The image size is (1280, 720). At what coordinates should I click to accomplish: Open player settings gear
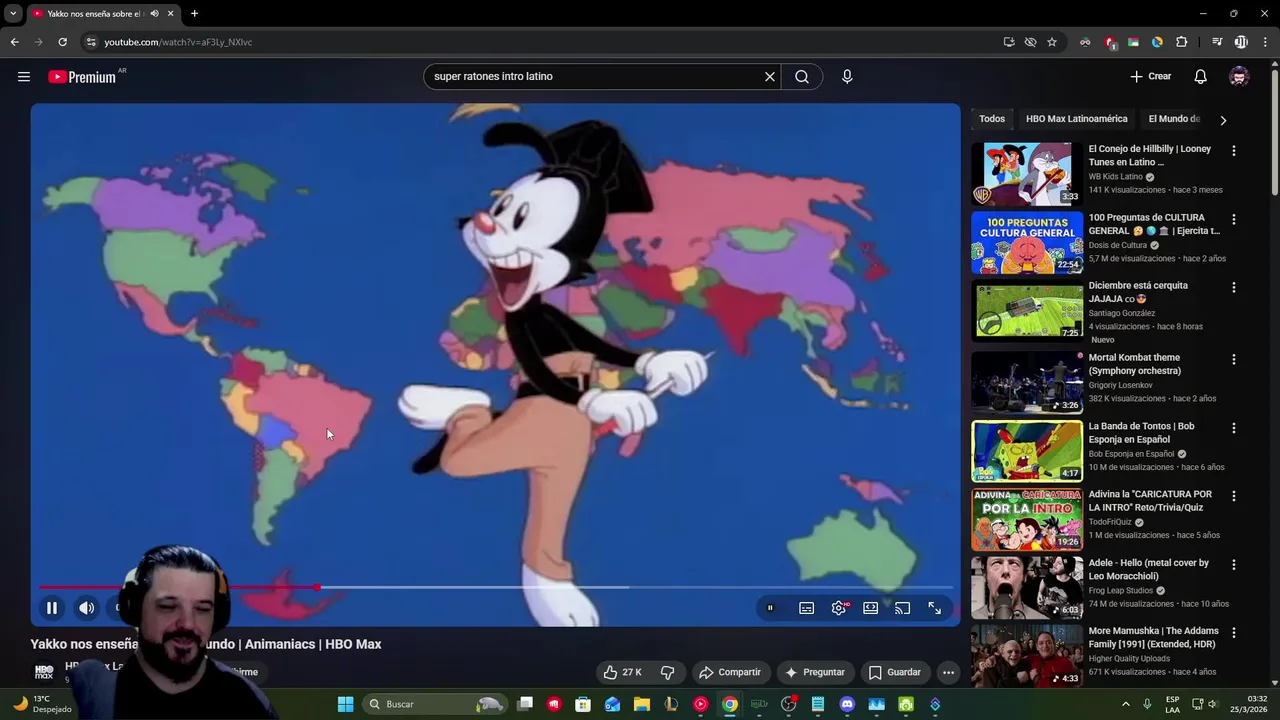[x=839, y=608]
